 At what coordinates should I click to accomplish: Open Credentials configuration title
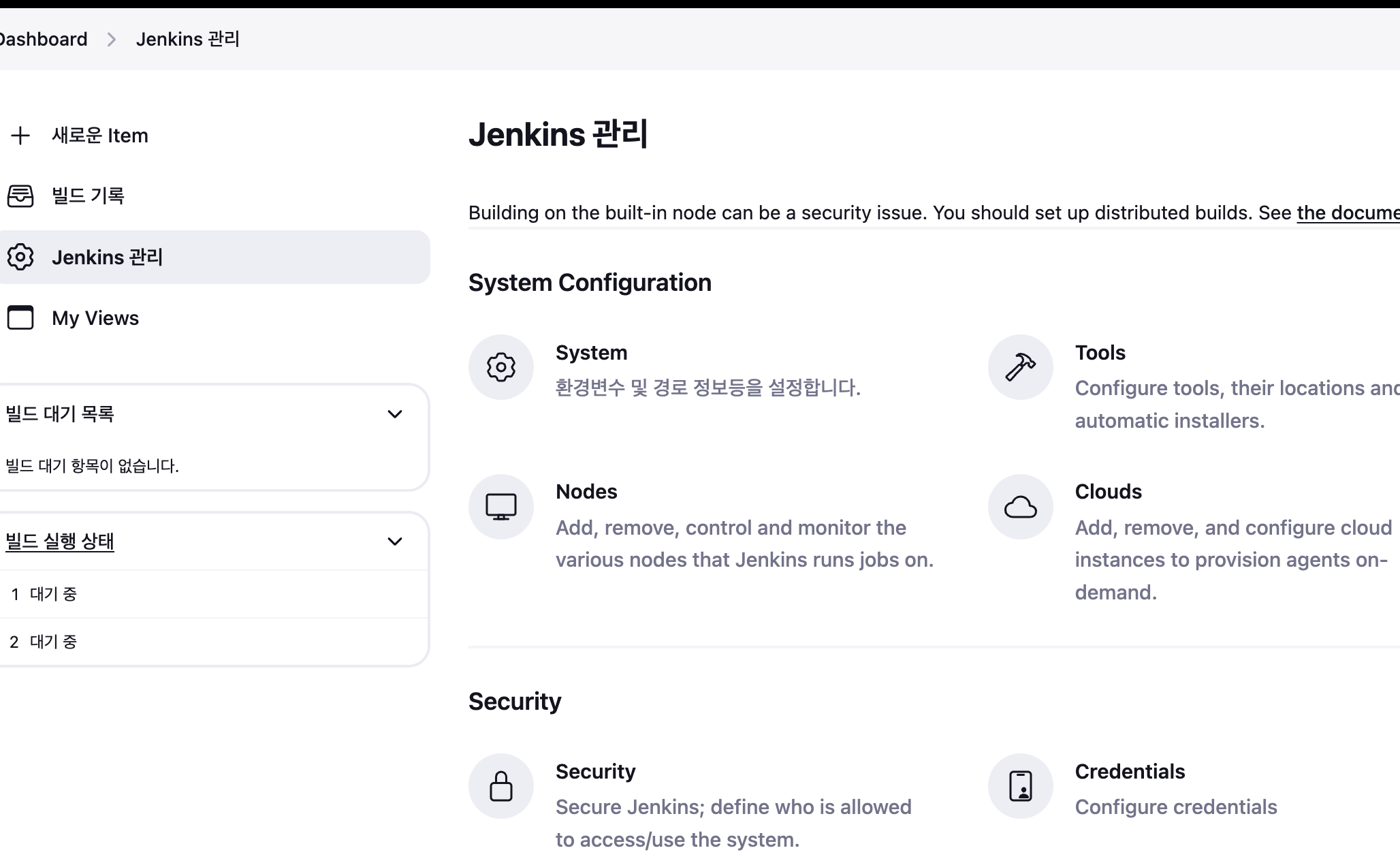[1130, 772]
